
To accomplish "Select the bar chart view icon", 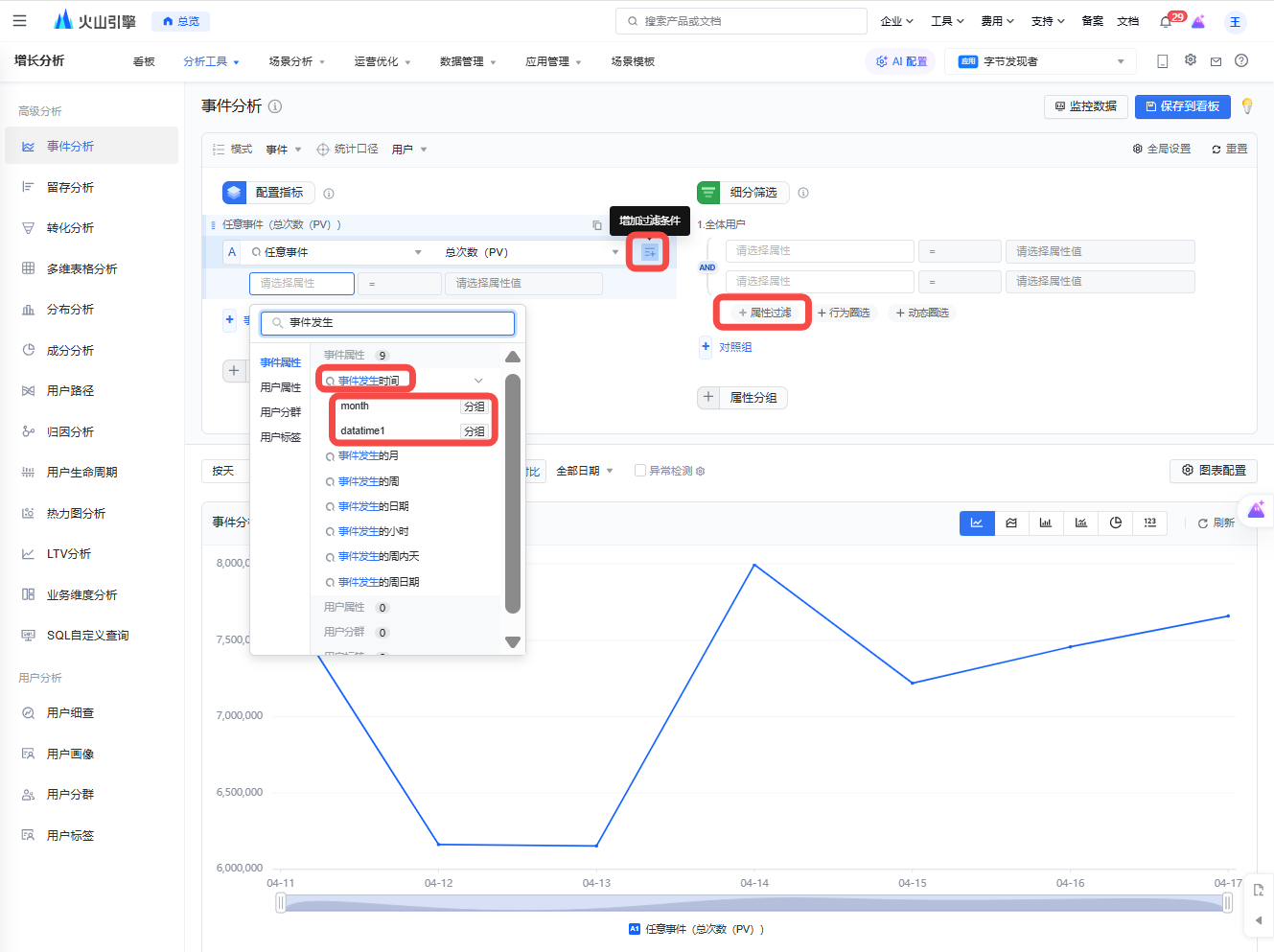I will coord(1046,522).
